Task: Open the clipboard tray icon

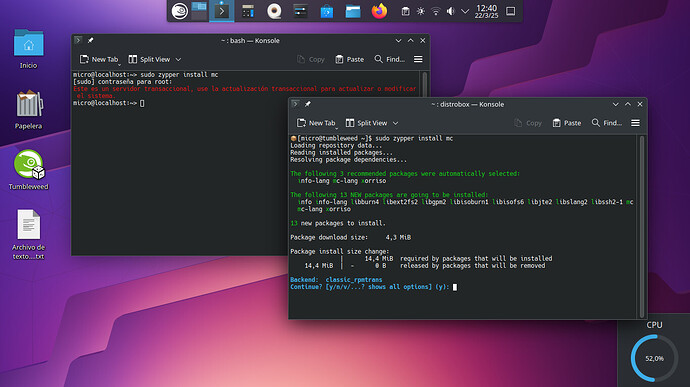Action: tap(405, 11)
